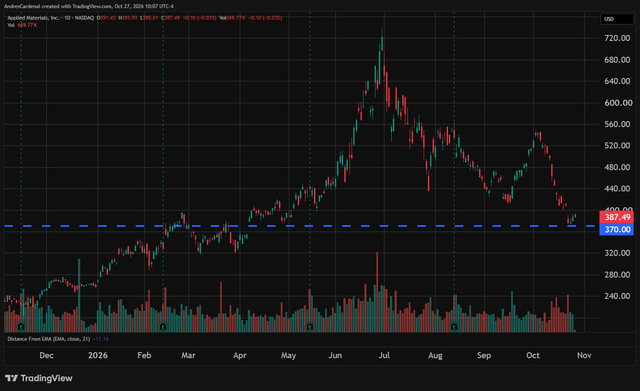Click the Feb label on time axis
The width and height of the screenshot is (640, 391).
144,355
